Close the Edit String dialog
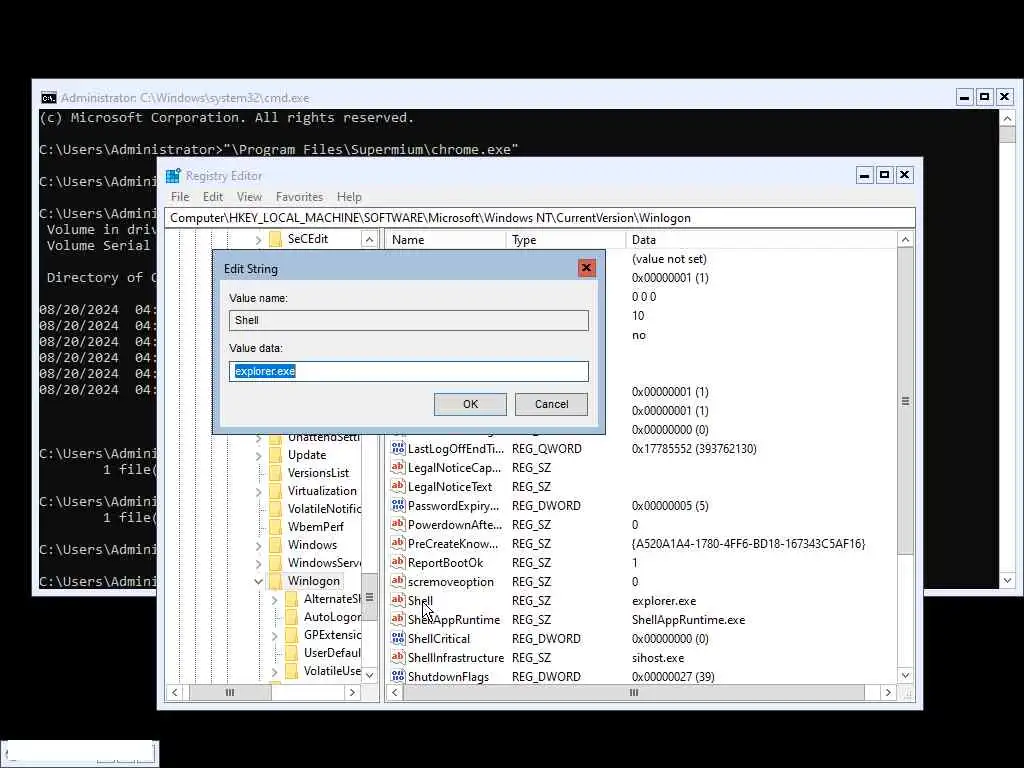The height and width of the screenshot is (768, 1024). [x=586, y=268]
